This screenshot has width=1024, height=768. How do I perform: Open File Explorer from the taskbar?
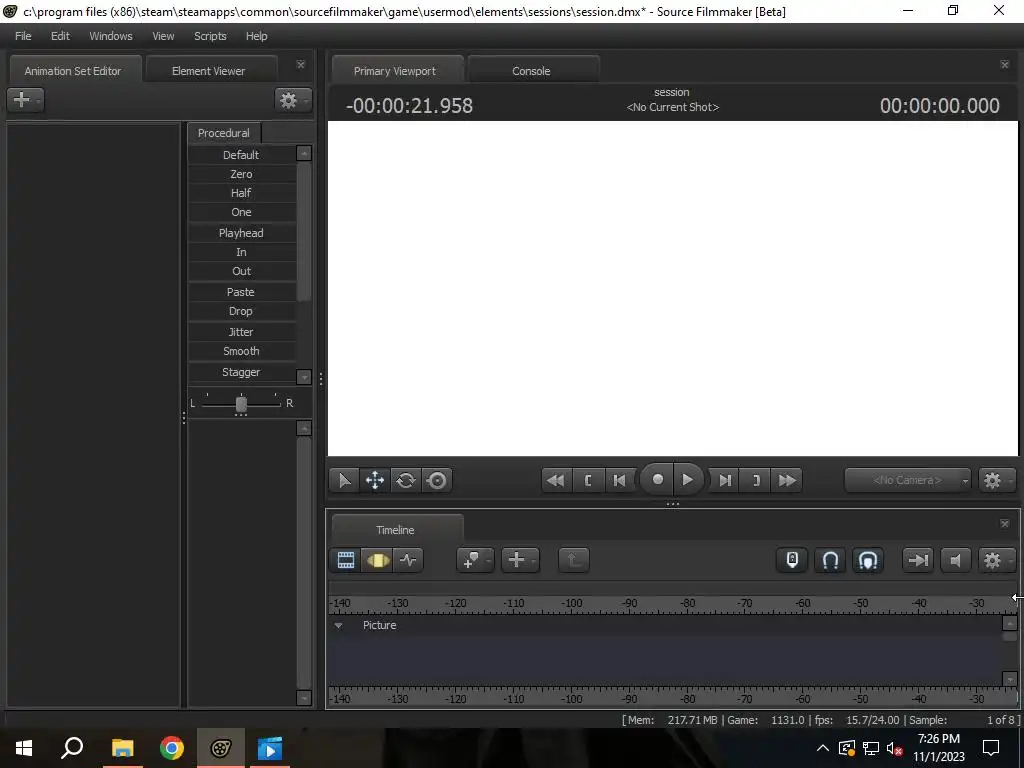tap(122, 748)
